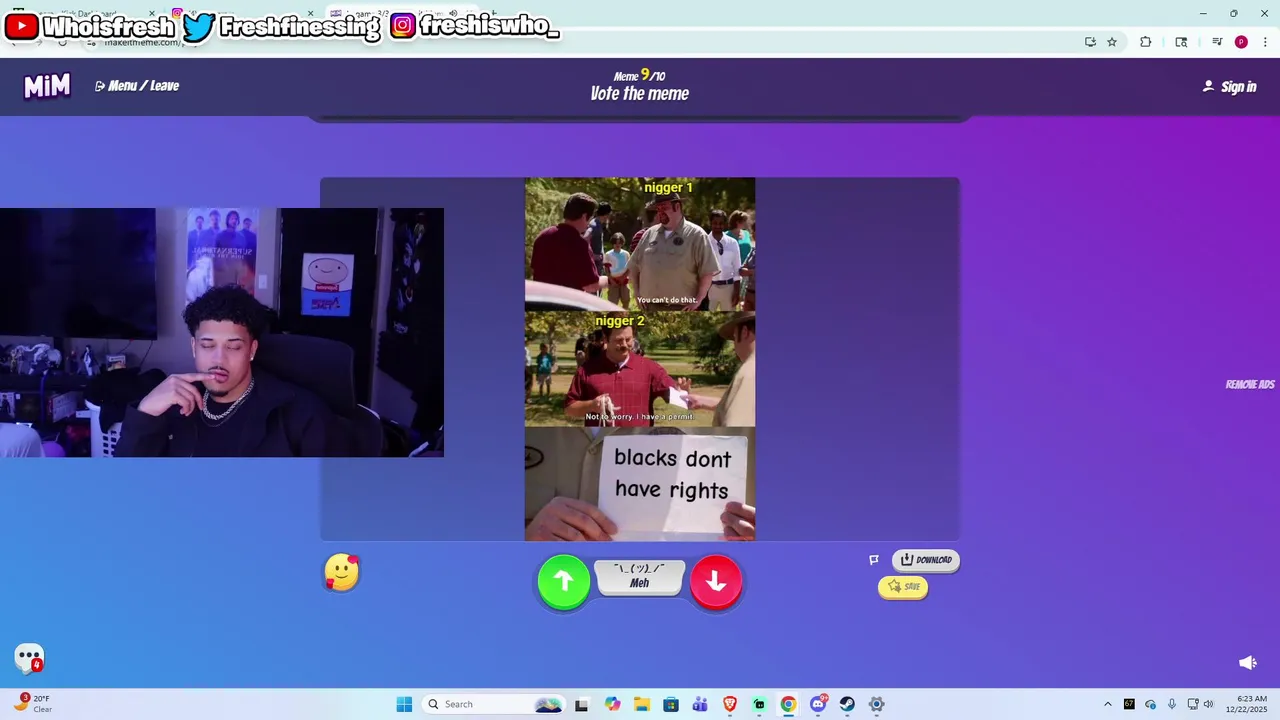Open Brave browser from taskbar
The image size is (1280, 720).
[729, 704]
